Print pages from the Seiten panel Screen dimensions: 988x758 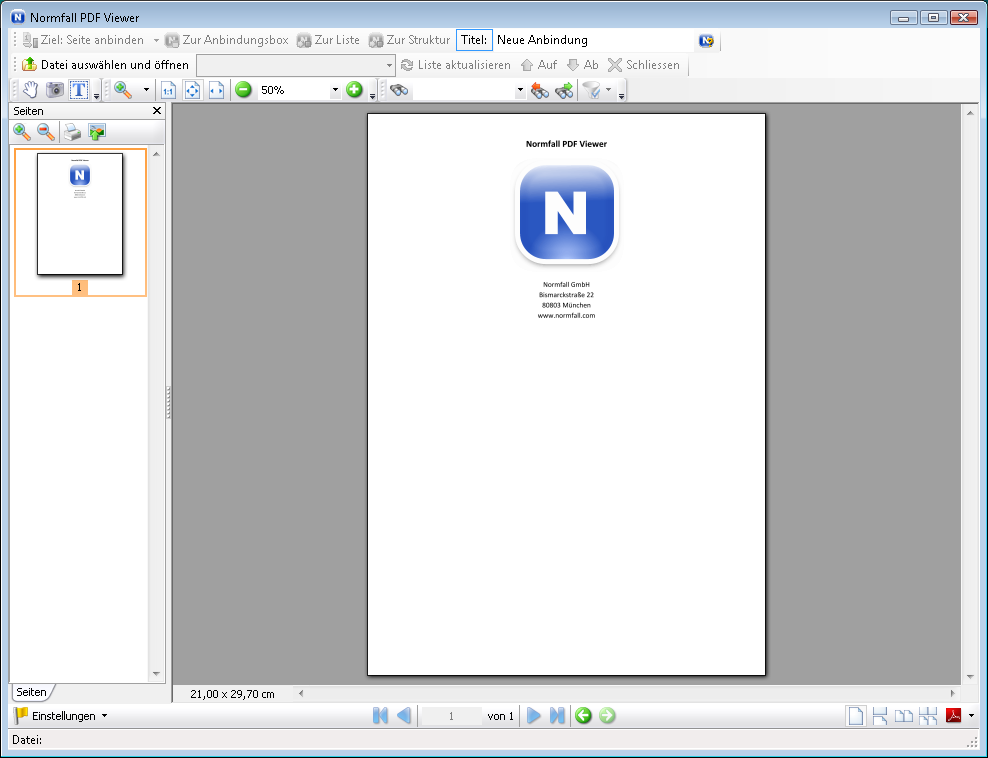point(72,132)
